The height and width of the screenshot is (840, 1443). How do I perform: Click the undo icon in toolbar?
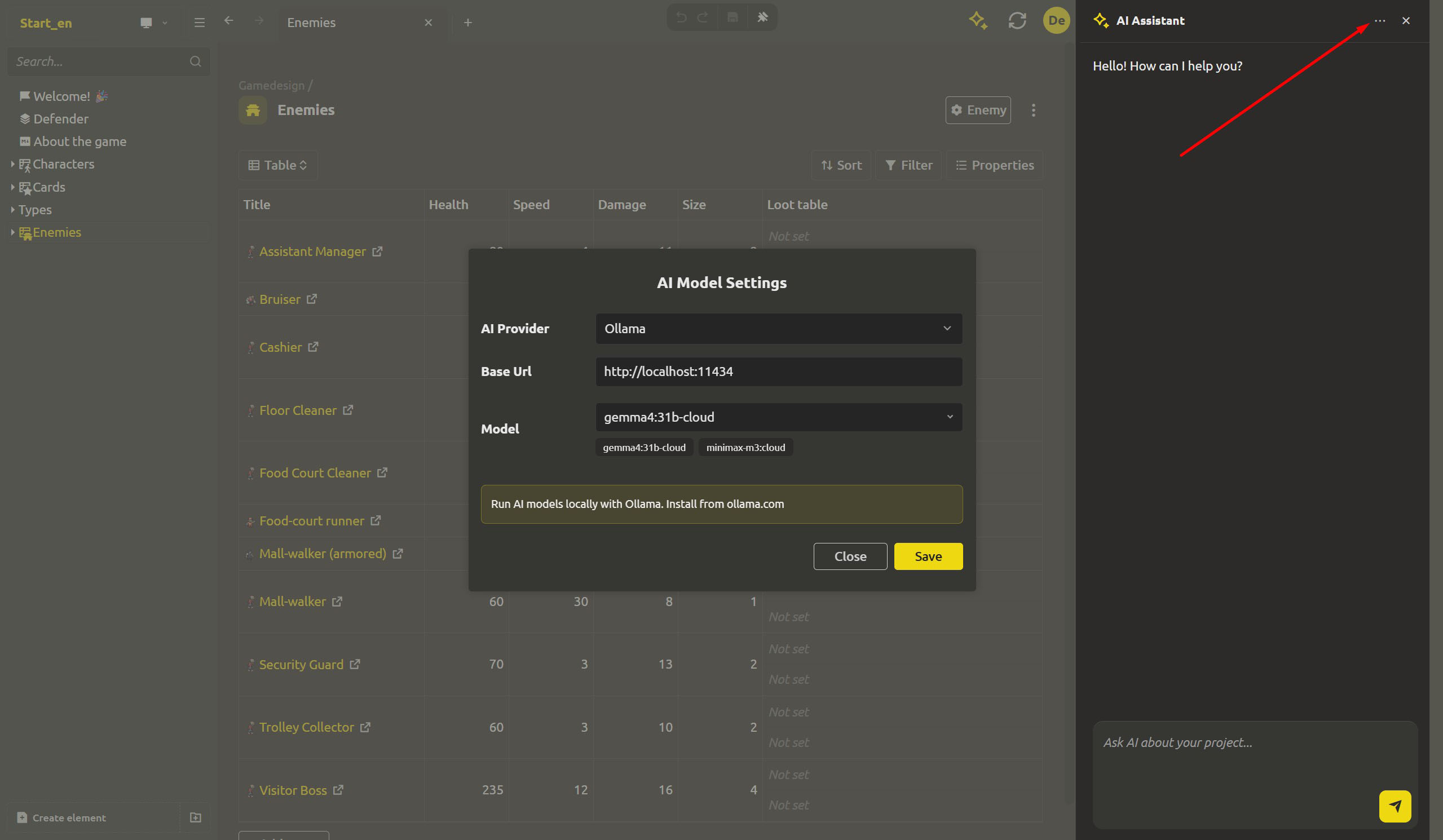pyautogui.click(x=681, y=17)
